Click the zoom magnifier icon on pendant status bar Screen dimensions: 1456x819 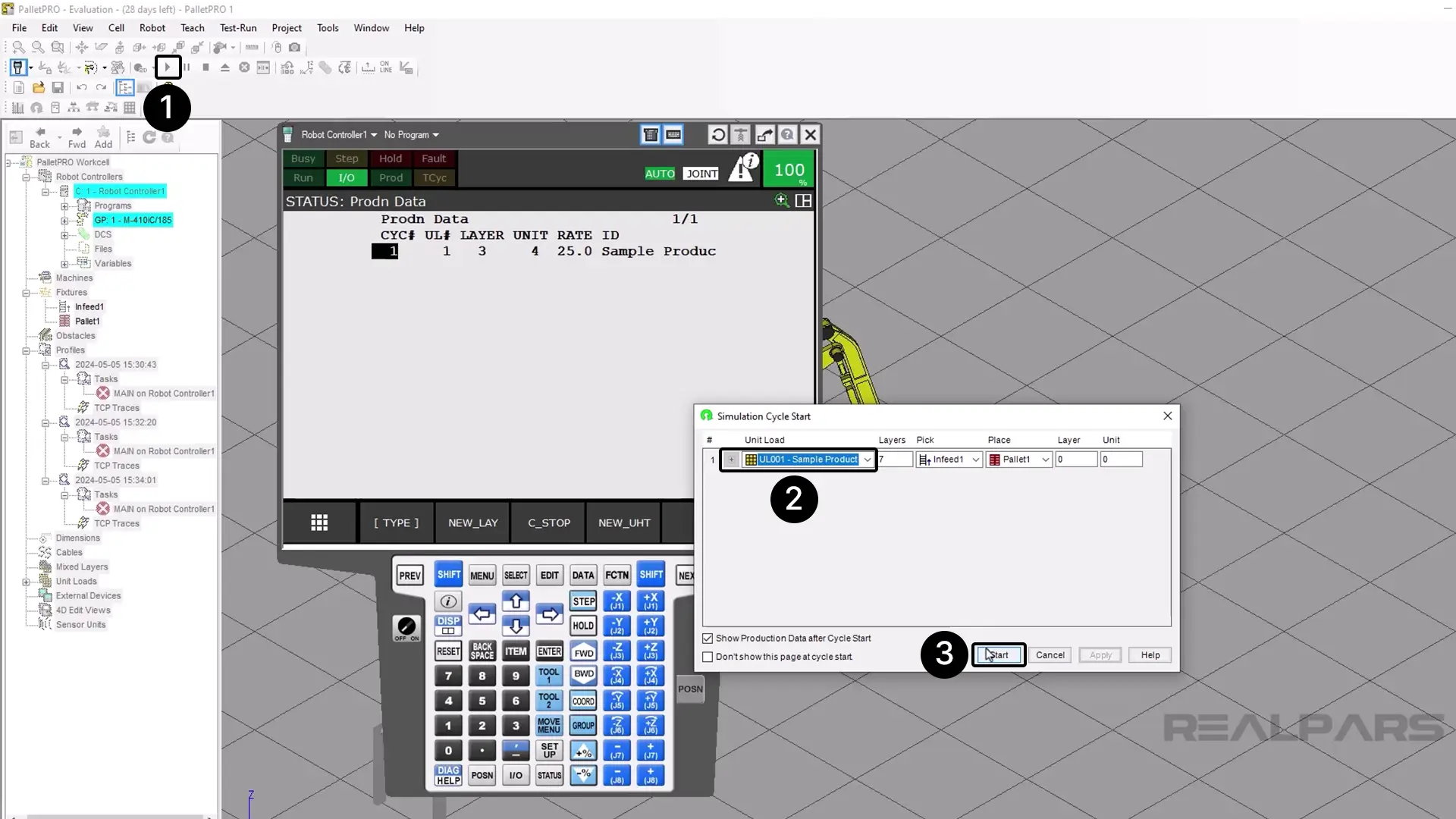pyautogui.click(x=781, y=200)
